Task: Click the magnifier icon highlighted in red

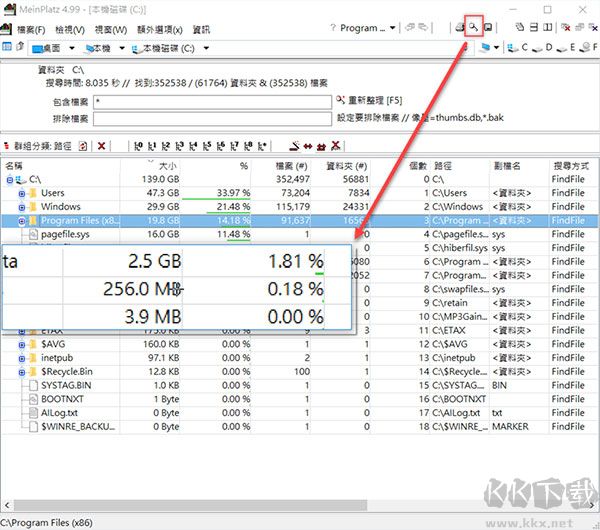Action: (x=474, y=28)
